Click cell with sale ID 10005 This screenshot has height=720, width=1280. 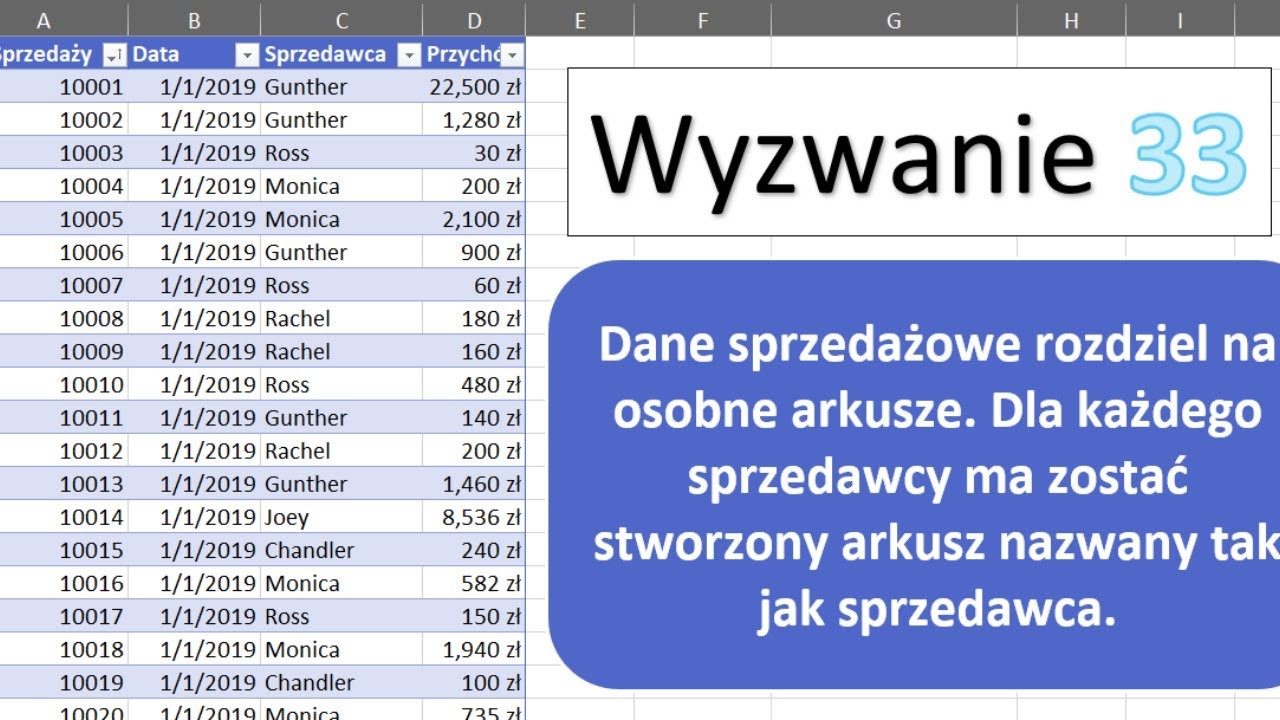64,219
